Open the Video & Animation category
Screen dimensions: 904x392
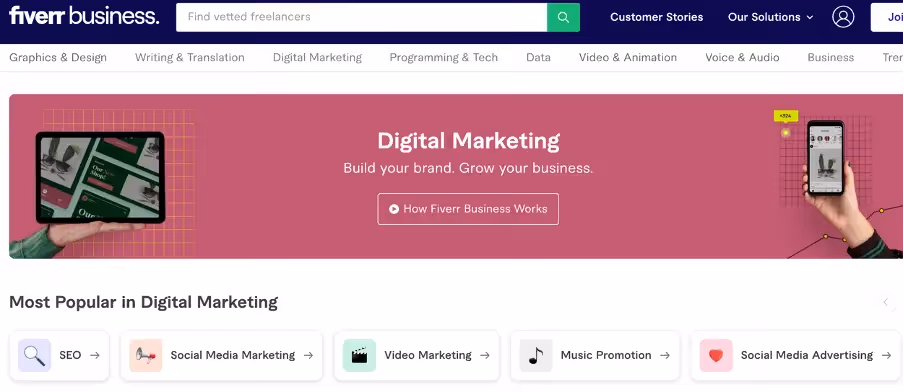pyautogui.click(x=628, y=58)
